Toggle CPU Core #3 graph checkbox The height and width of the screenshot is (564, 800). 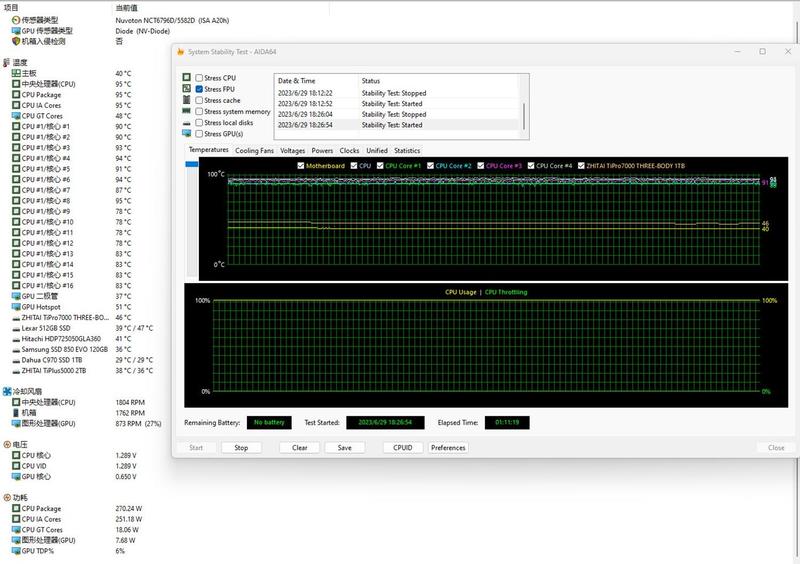point(481,165)
